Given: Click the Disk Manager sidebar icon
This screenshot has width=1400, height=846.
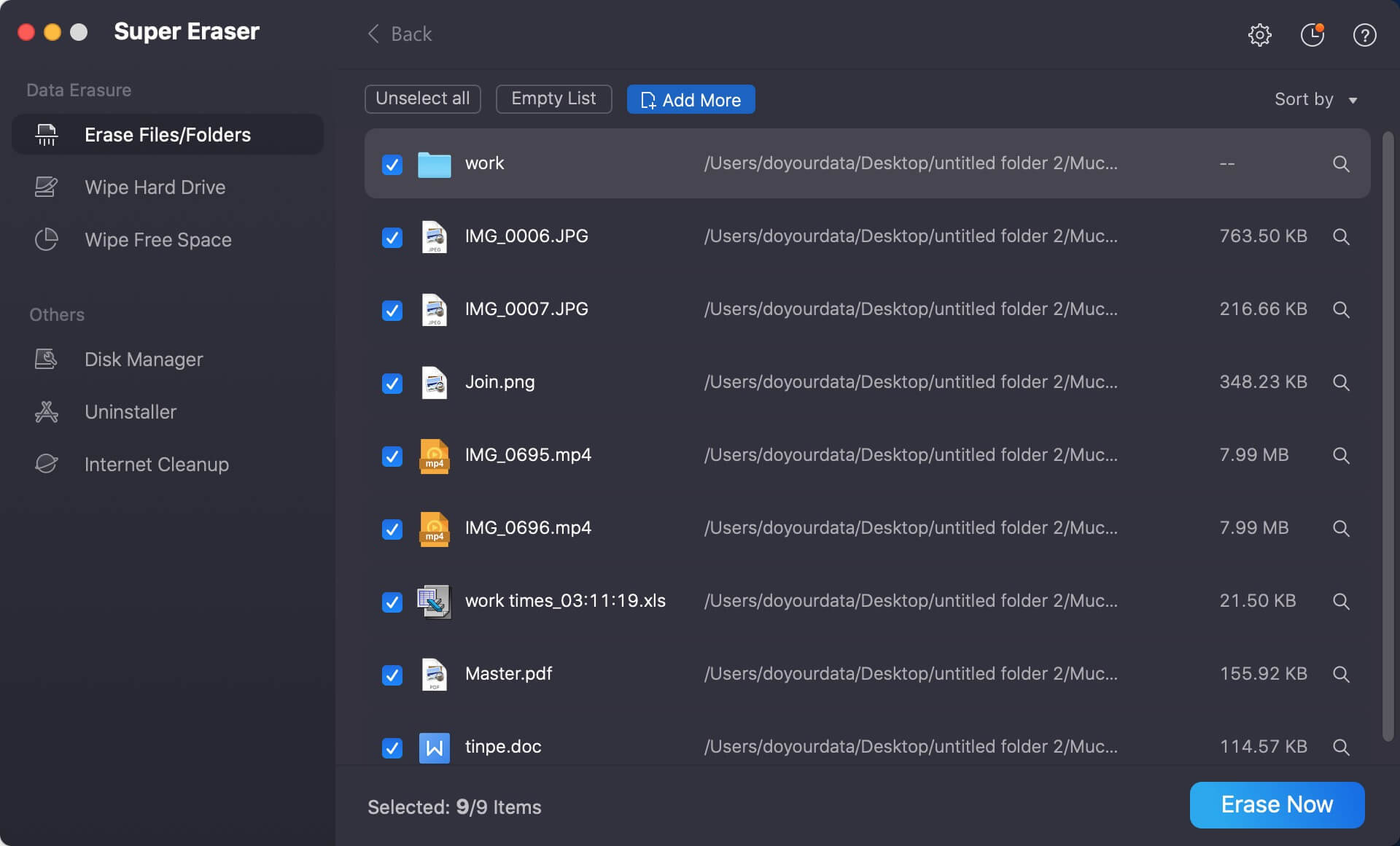Looking at the screenshot, I should [46, 357].
